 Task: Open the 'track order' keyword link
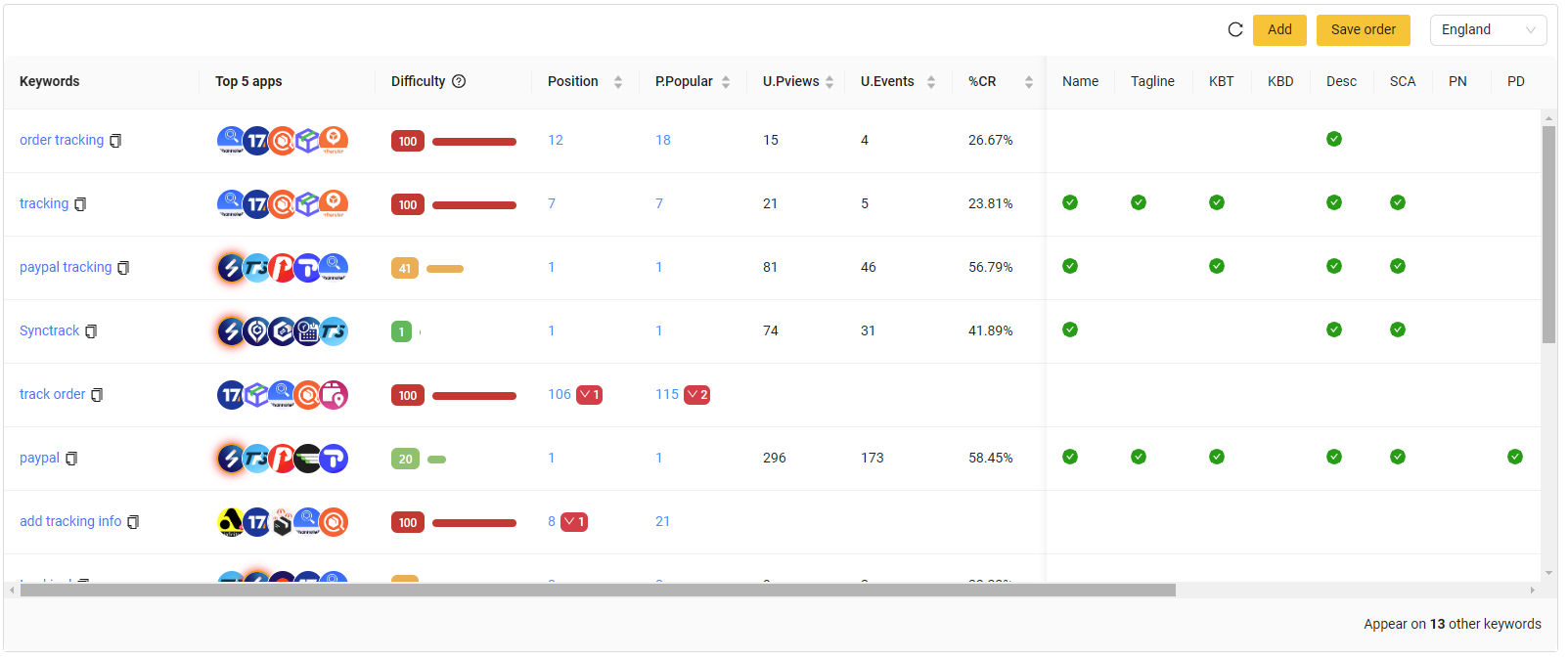53,395
